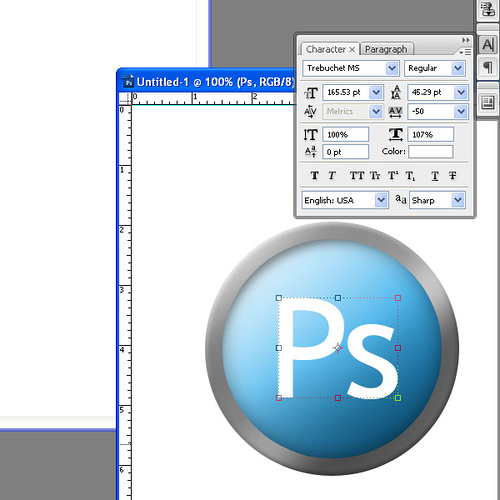Toggle Faux Bold style button
This screenshot has width=500, height=500.
point(314,176)
